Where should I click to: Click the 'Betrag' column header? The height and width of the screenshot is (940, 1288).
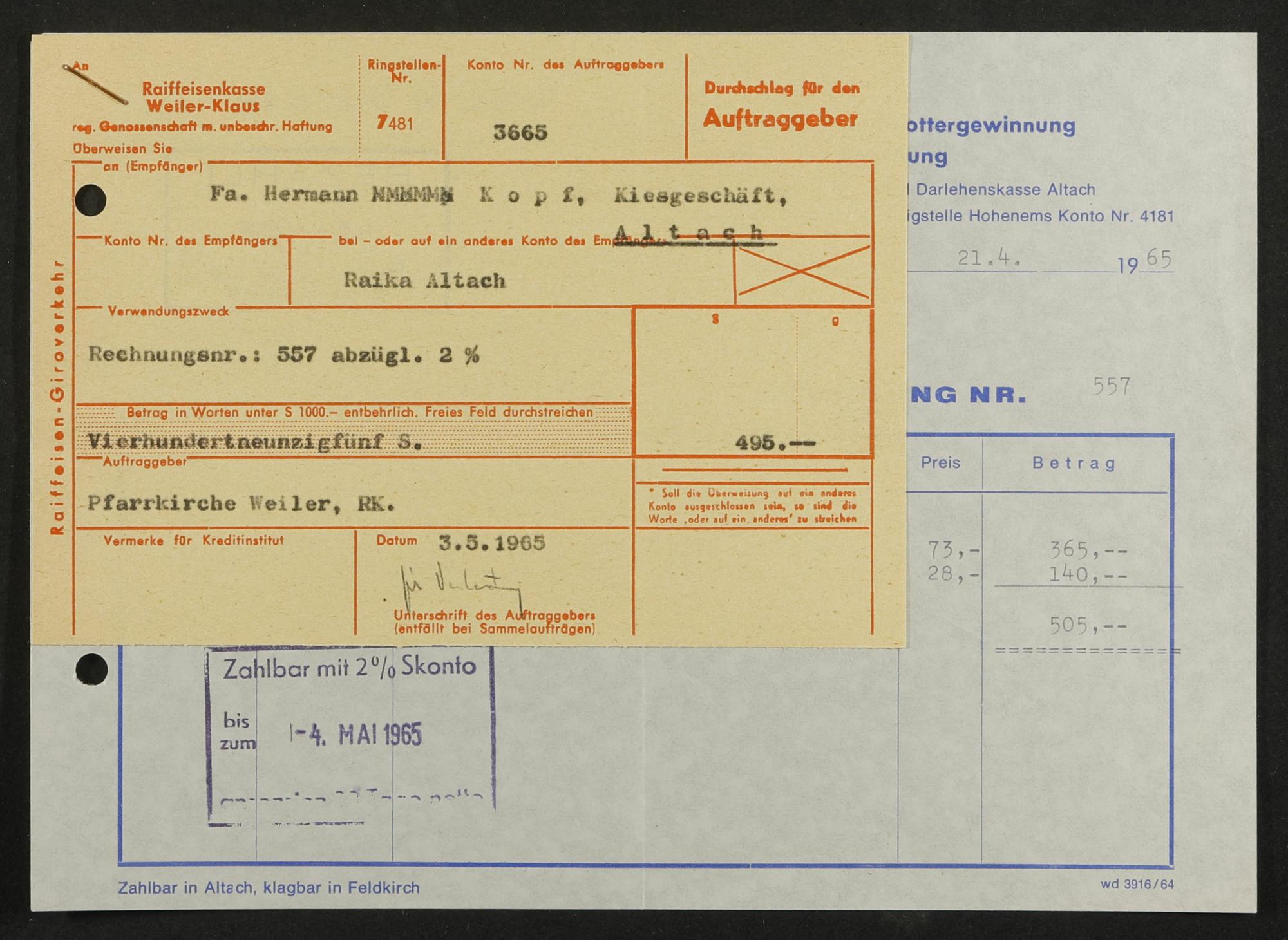[x=1074, y=464]
